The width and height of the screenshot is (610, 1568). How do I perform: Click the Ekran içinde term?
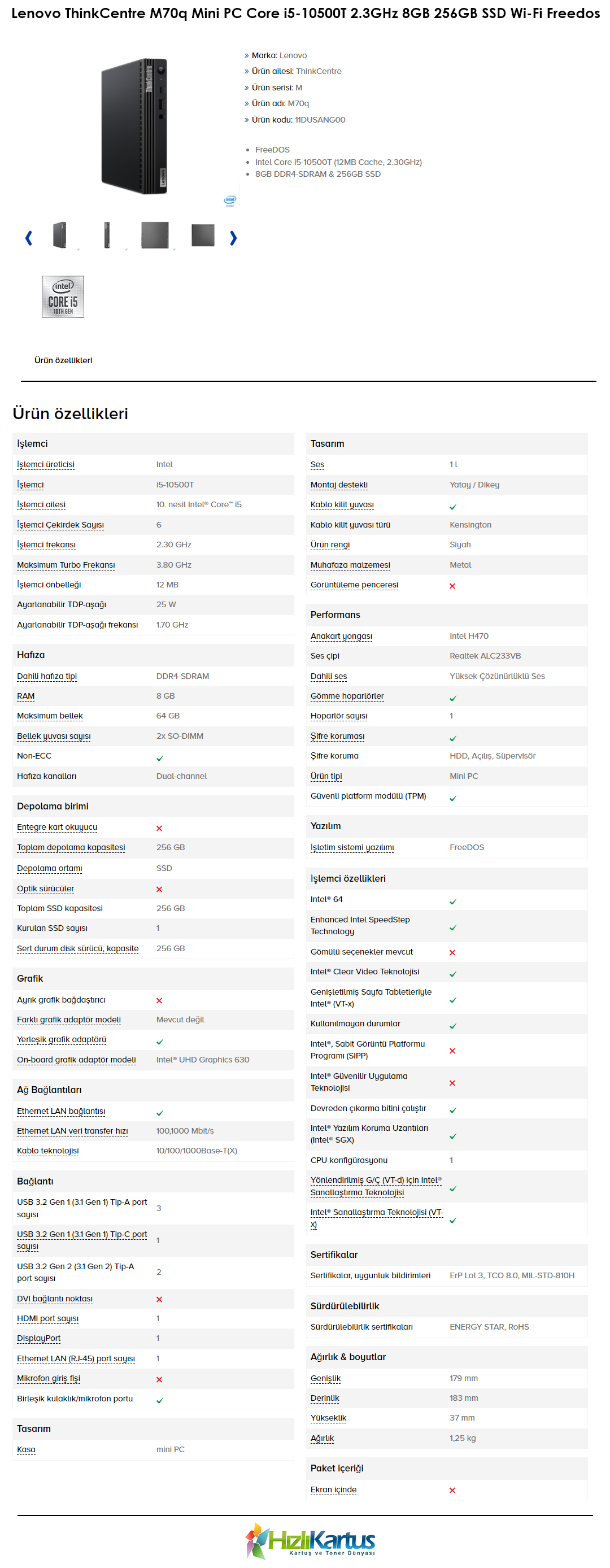tap(334, 1489)
